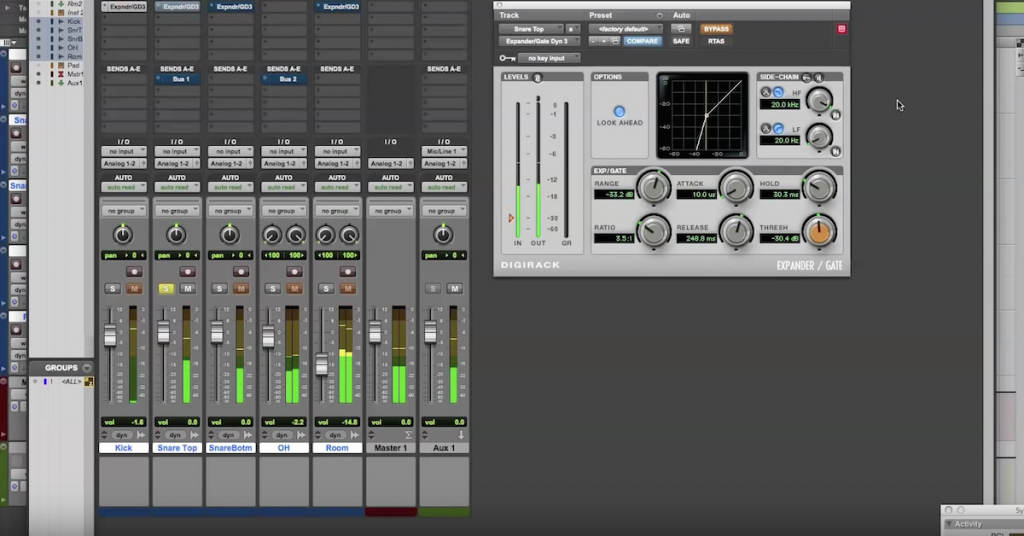
Task: Click the orange threshold arrow on IN meter
Action: (x=511, y=218)
